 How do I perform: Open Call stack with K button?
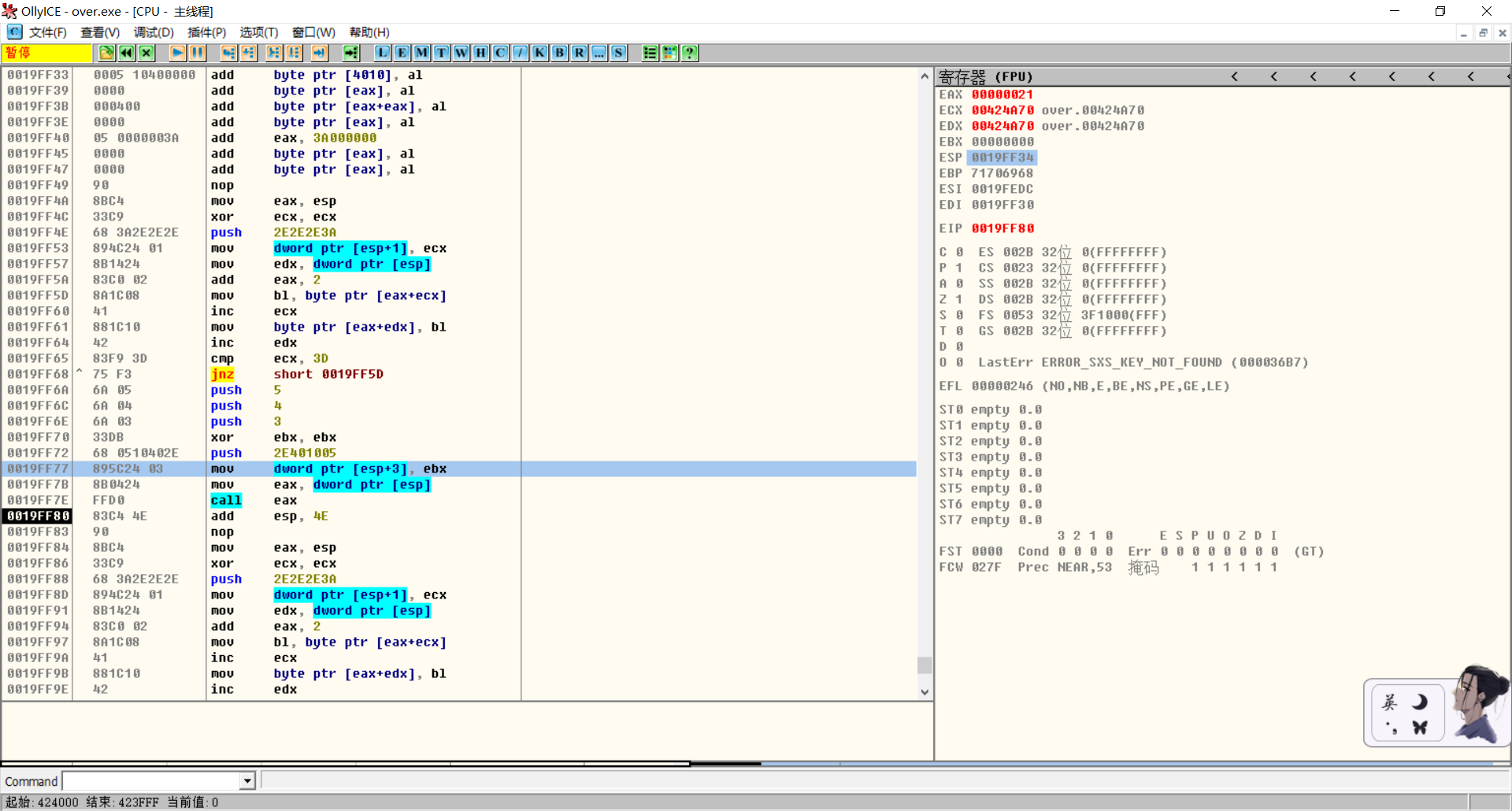(539, 53)
